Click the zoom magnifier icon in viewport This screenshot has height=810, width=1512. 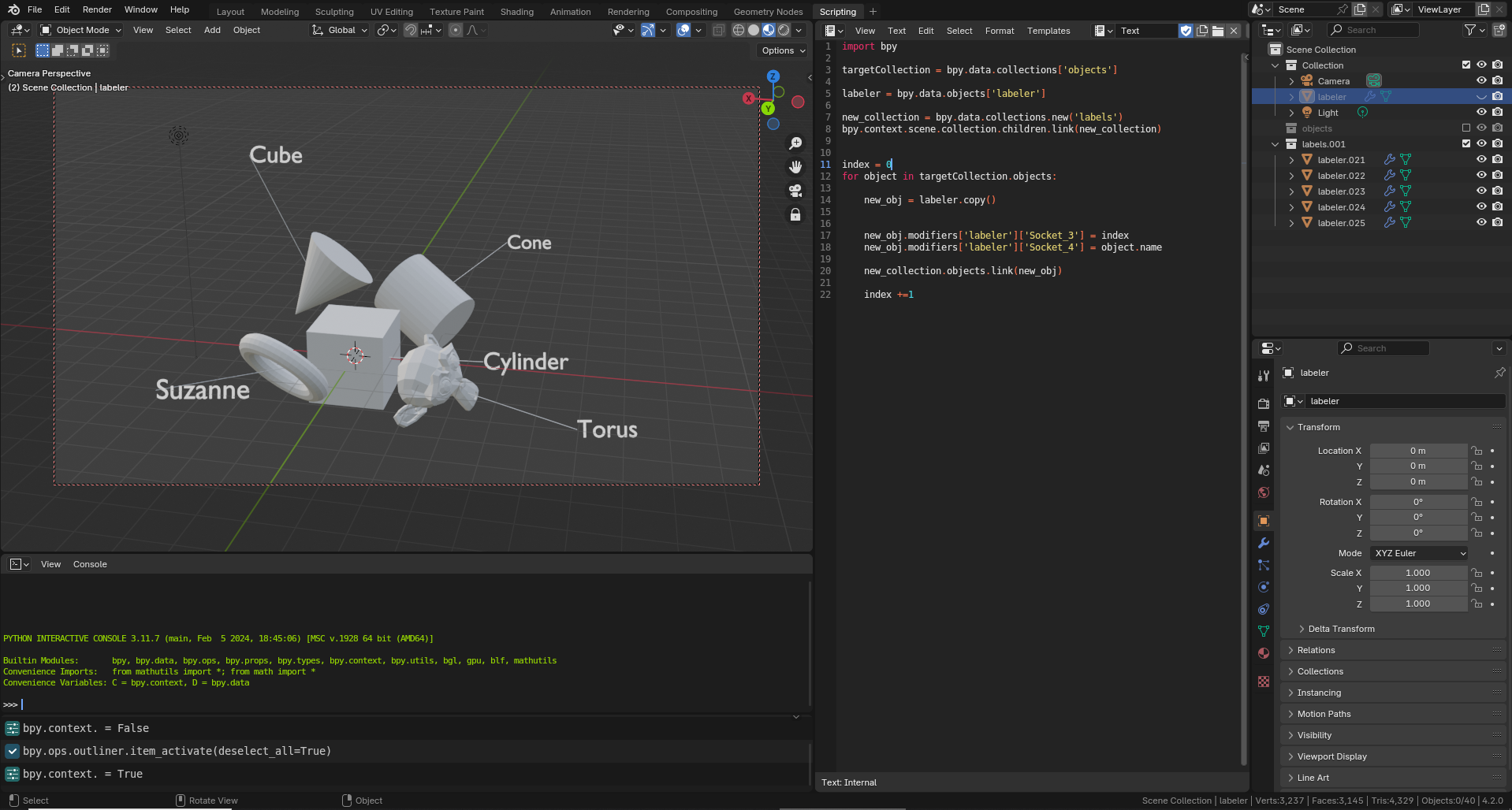click(x=795, y=143)
